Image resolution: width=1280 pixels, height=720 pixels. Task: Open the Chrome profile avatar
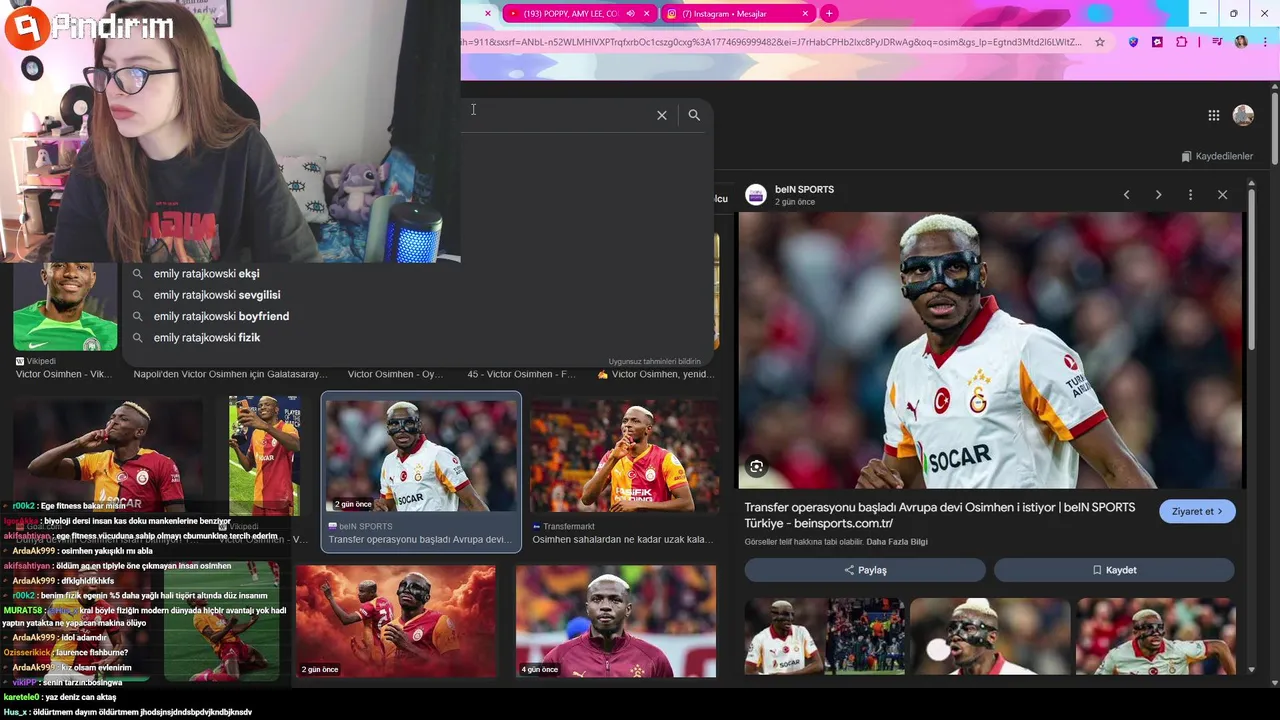point(1241,42)
